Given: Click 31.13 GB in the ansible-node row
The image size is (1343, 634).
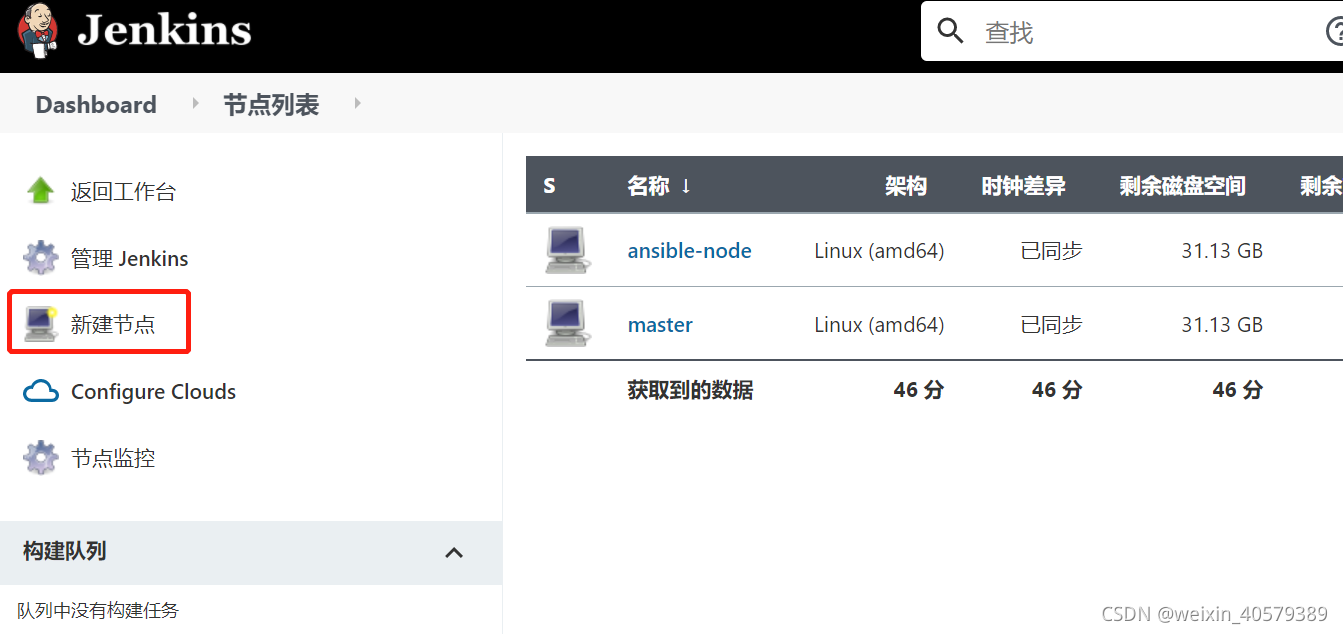Looking at the screenshot, I should click(1222, 251).
